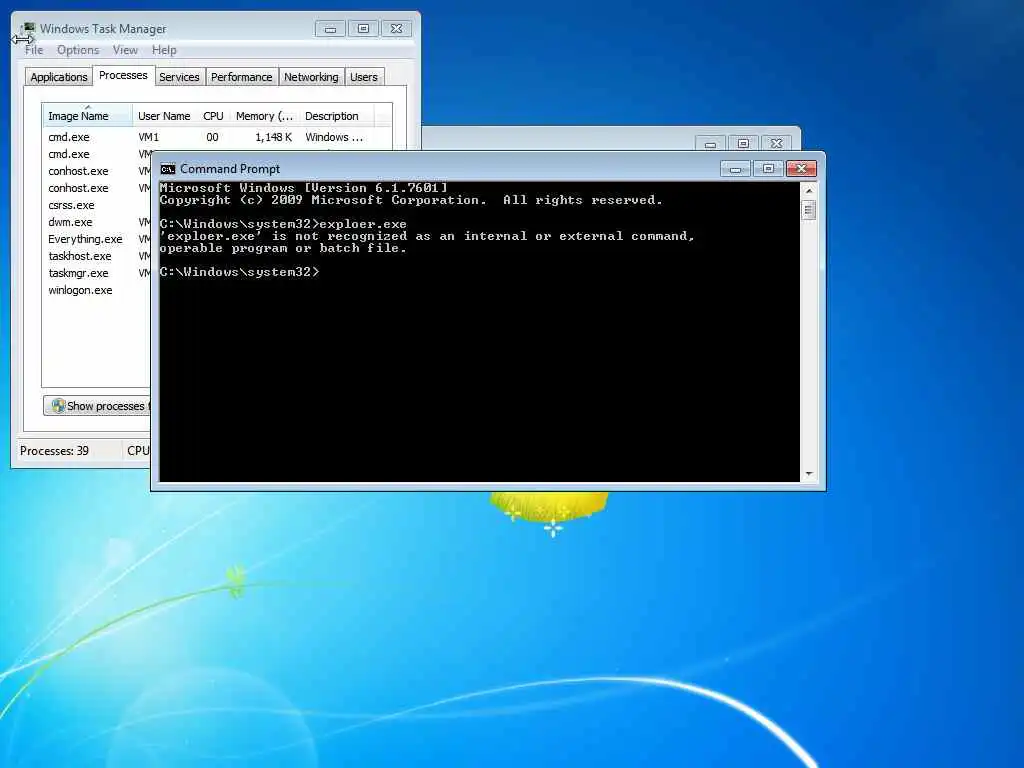
Task: Click the Command Prompt scrollbar up arrow
Action: [x=809, y=191]
